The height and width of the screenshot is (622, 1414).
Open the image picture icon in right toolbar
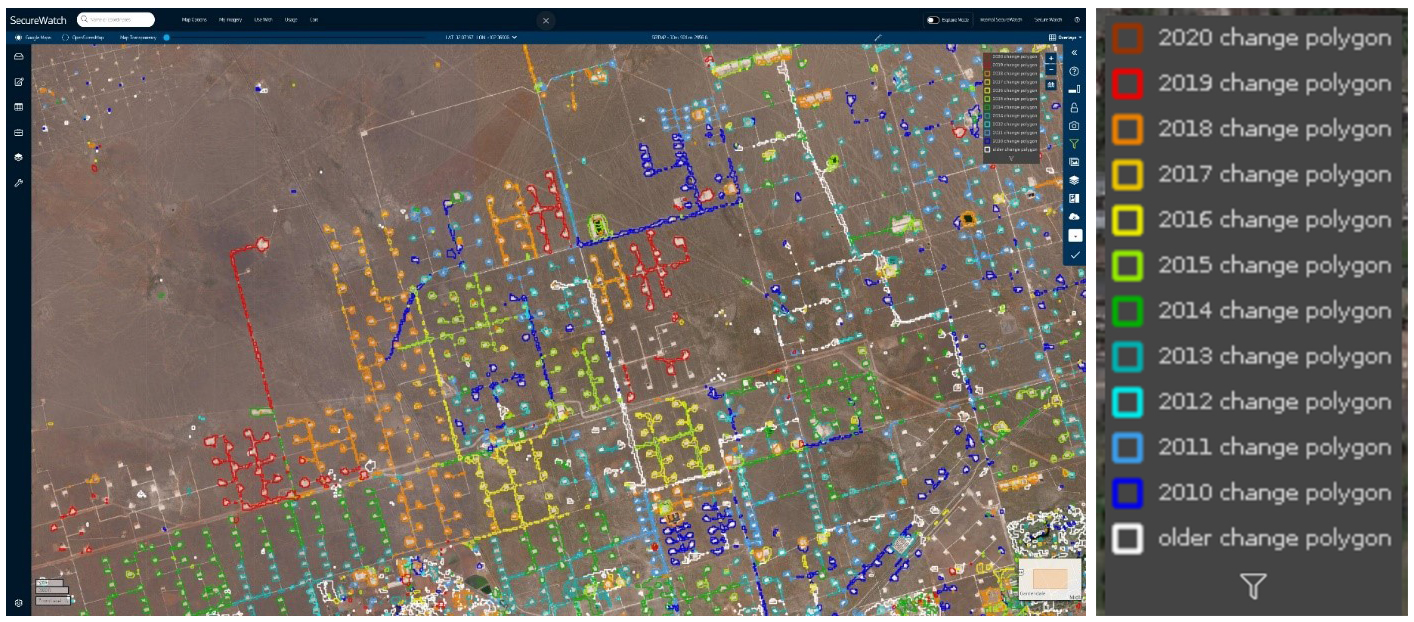1074,162
